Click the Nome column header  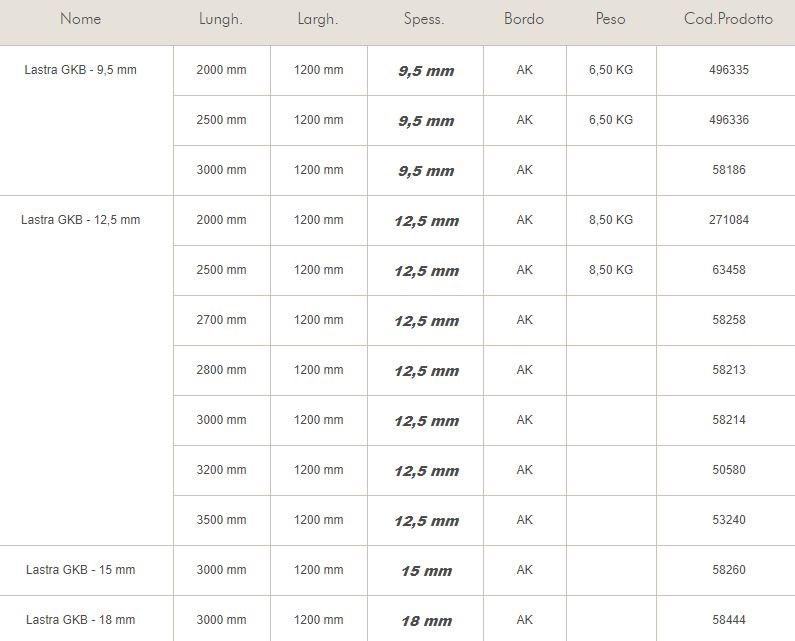[x=80, y=19]
